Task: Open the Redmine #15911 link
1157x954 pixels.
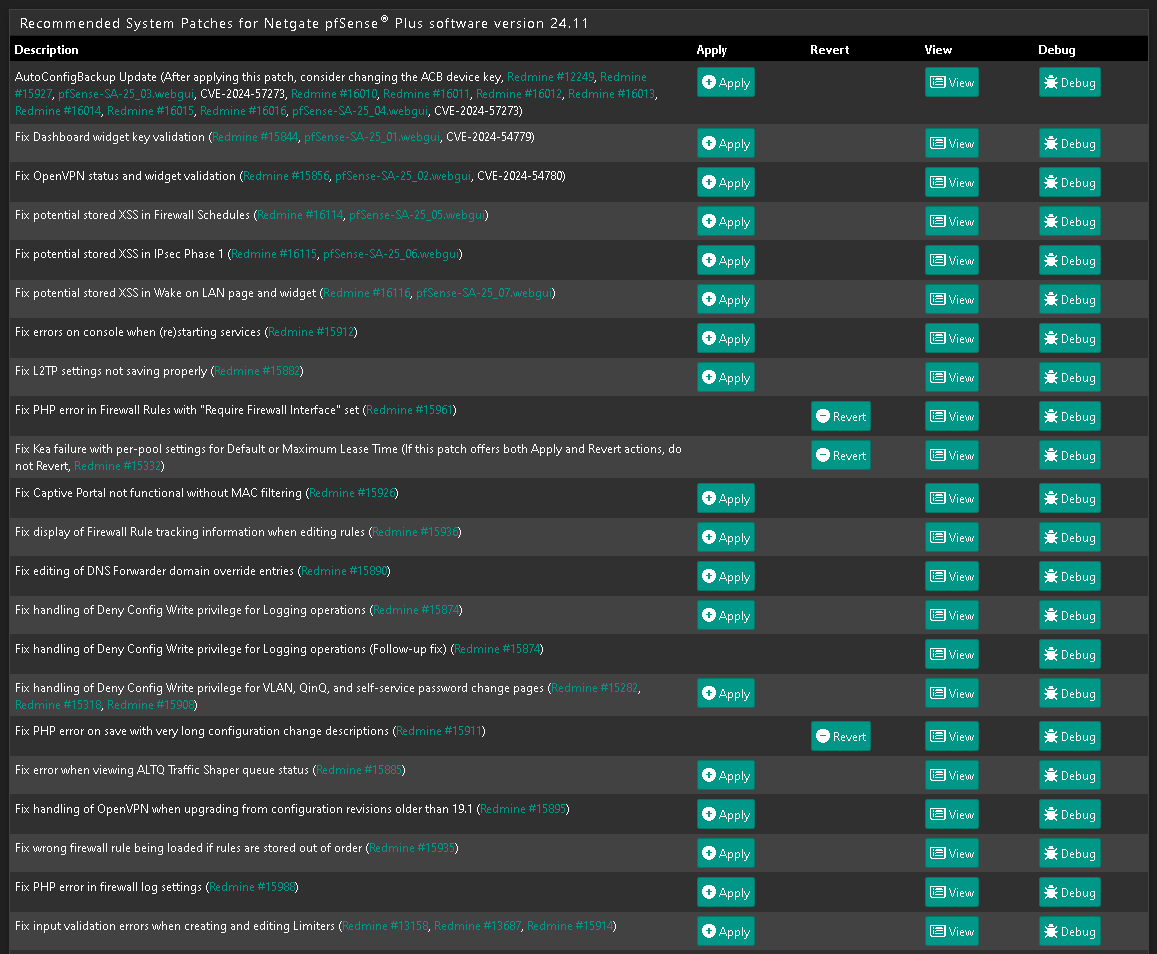Action: [x=439, y=731]
